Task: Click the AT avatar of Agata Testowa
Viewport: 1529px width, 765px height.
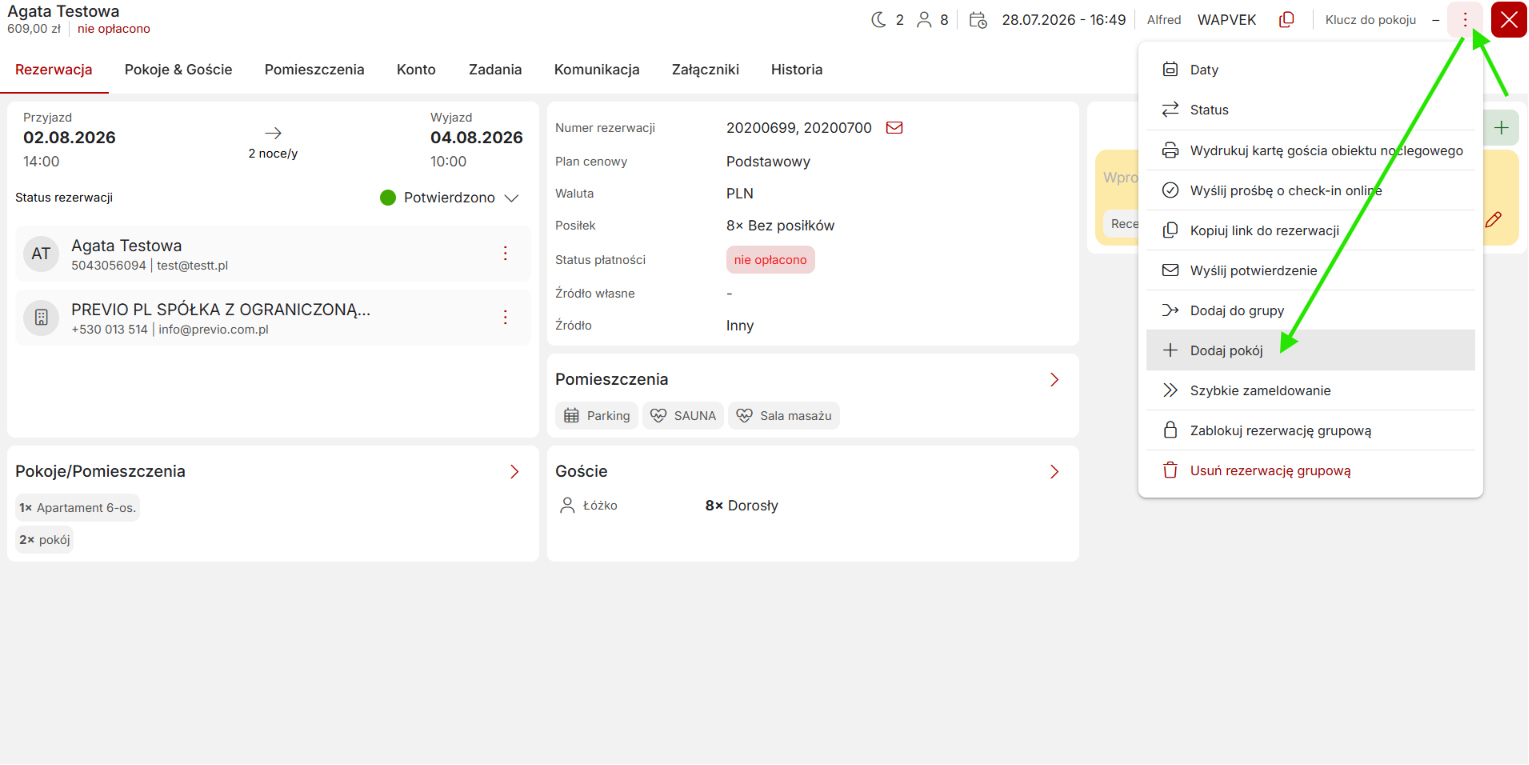Action: (41, 254)
